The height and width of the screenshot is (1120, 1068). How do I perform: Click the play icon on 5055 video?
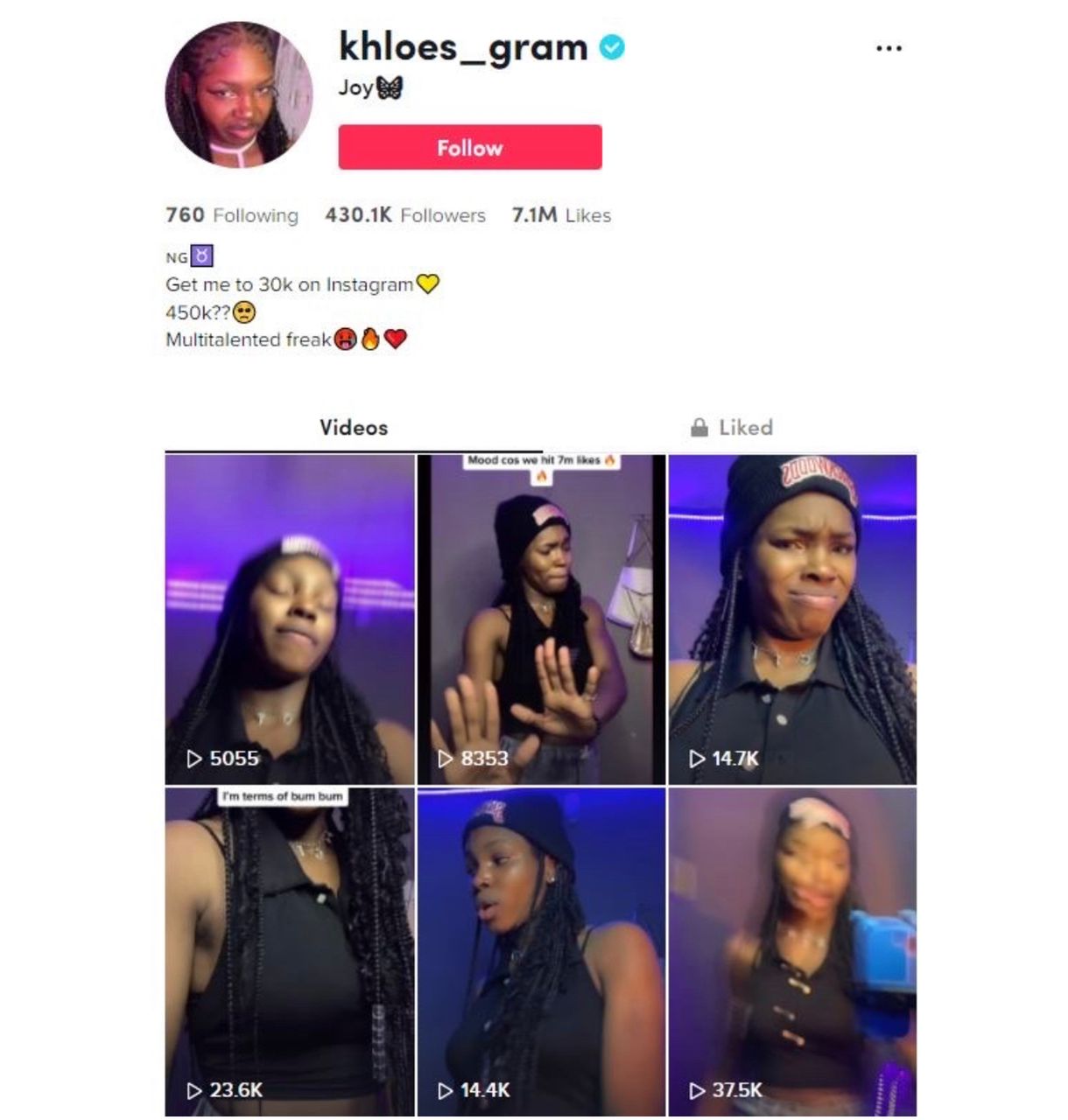194,759
